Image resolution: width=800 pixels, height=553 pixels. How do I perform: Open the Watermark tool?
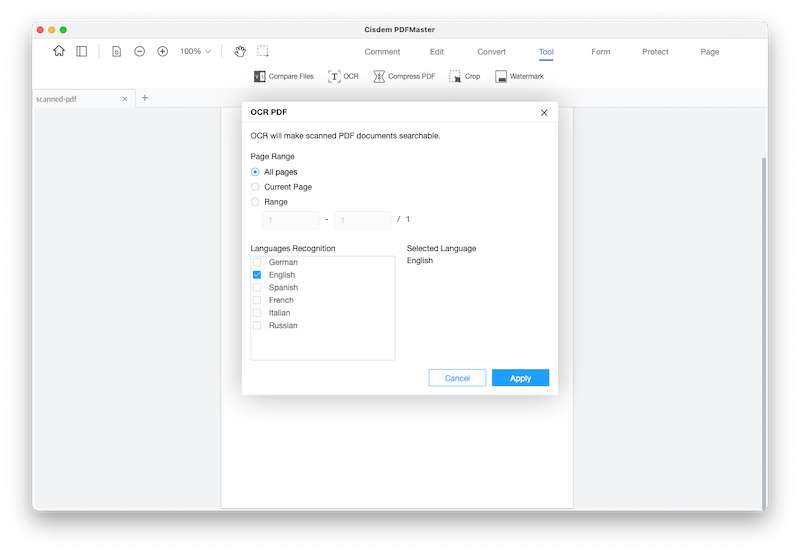[x=519, y=77]
